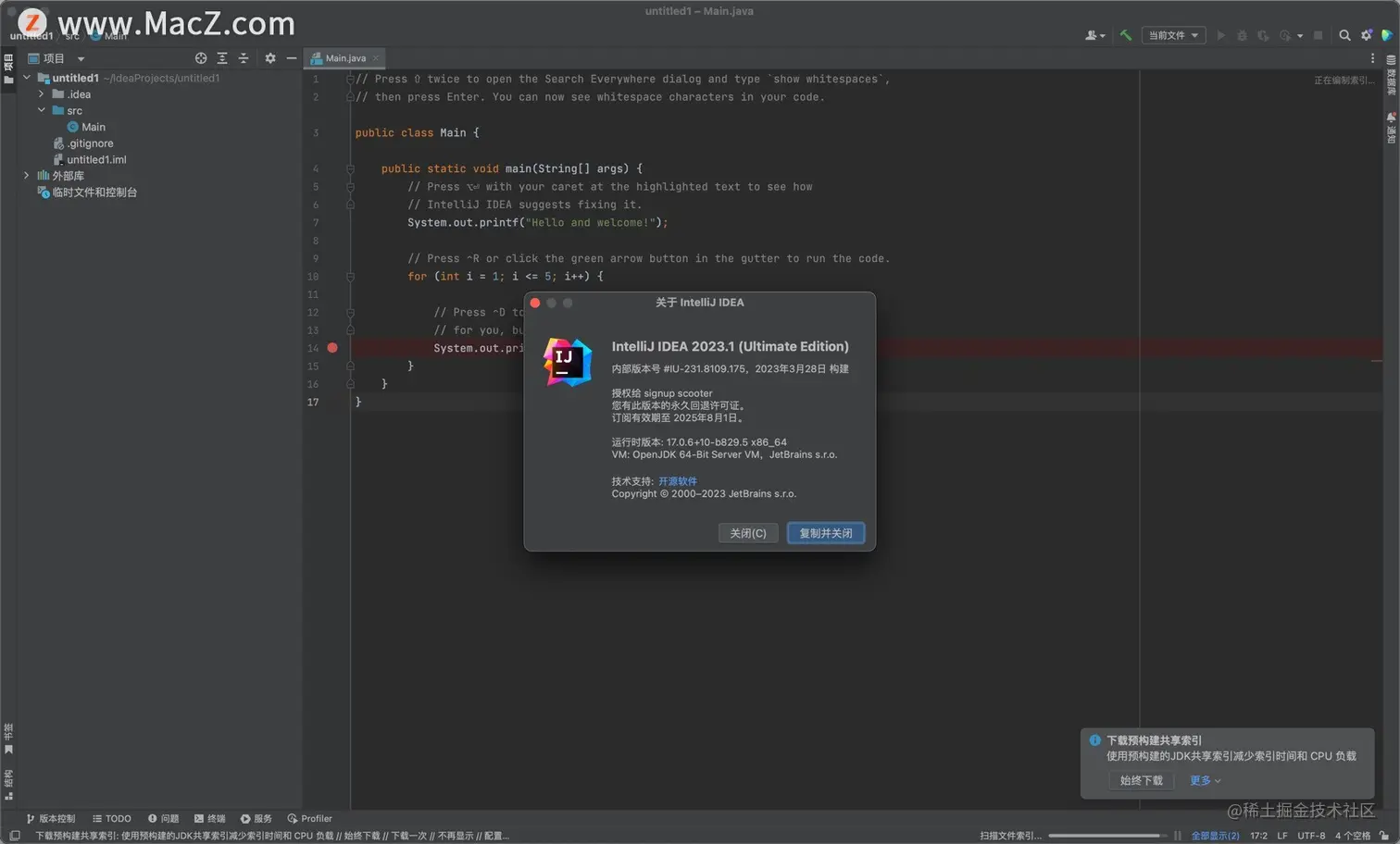
Task: Open the 版本控制 tool window tab
Action: point(50,818)
